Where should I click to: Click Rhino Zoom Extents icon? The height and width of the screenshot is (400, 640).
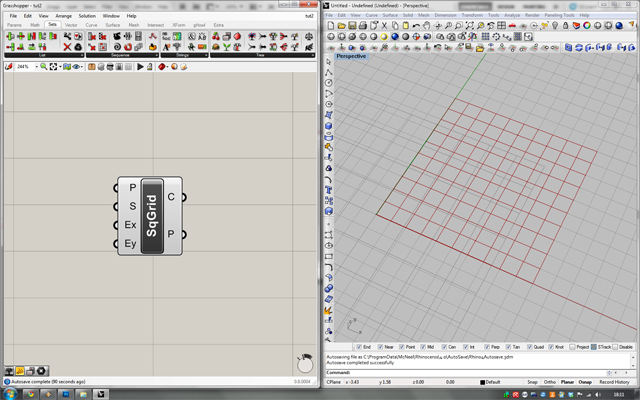469,25
